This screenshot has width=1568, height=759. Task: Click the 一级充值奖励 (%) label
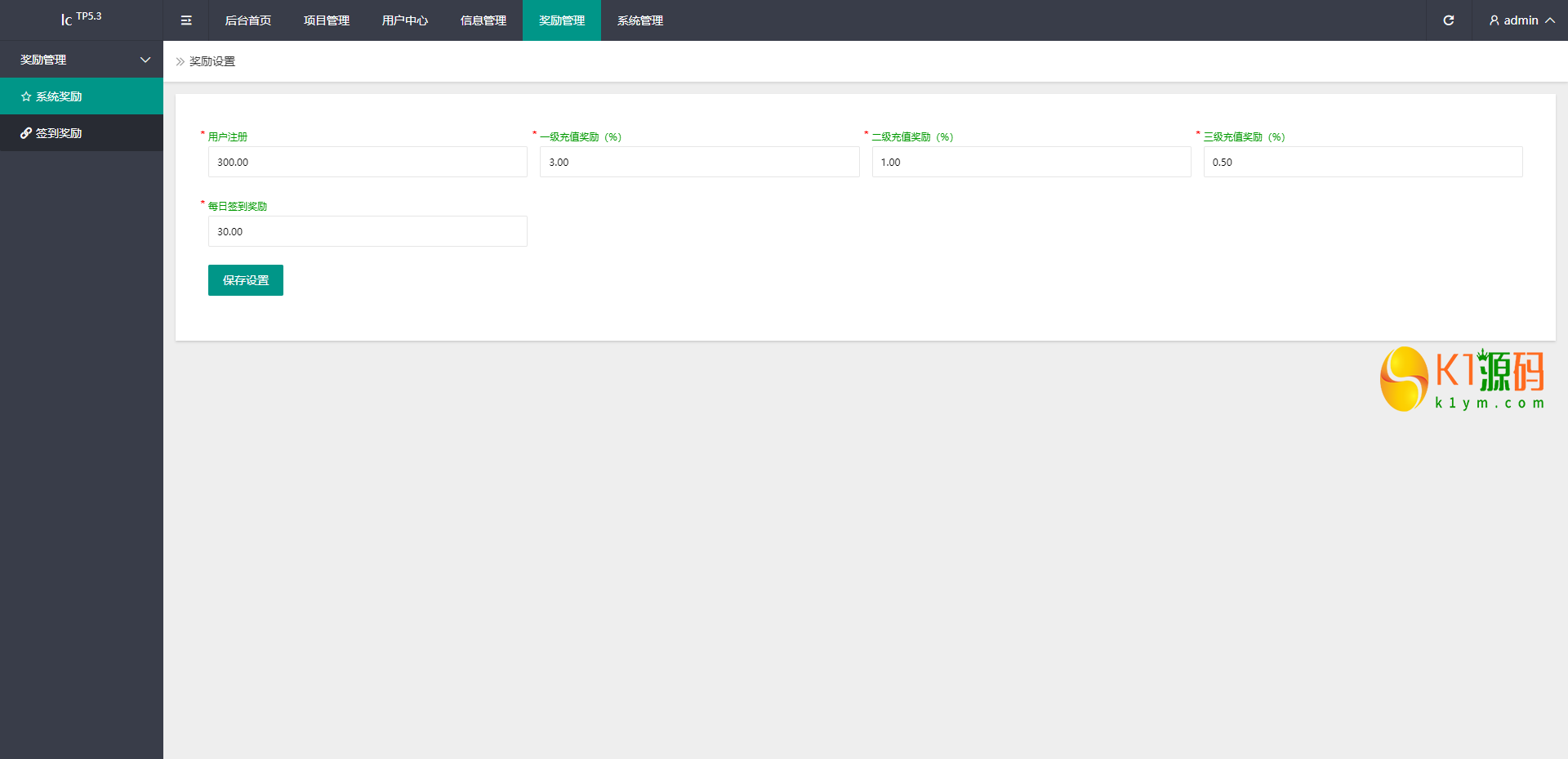pyautogui.click(x=581, y=137)
